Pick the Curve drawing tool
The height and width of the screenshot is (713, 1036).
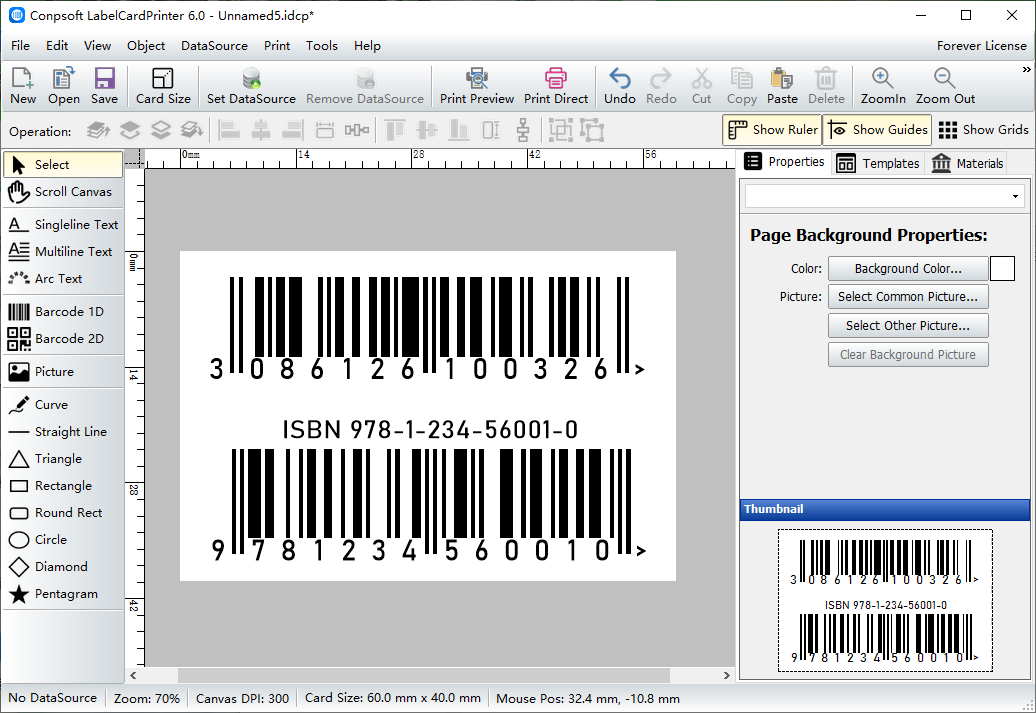pyautogui.click(x=63, y=404)
